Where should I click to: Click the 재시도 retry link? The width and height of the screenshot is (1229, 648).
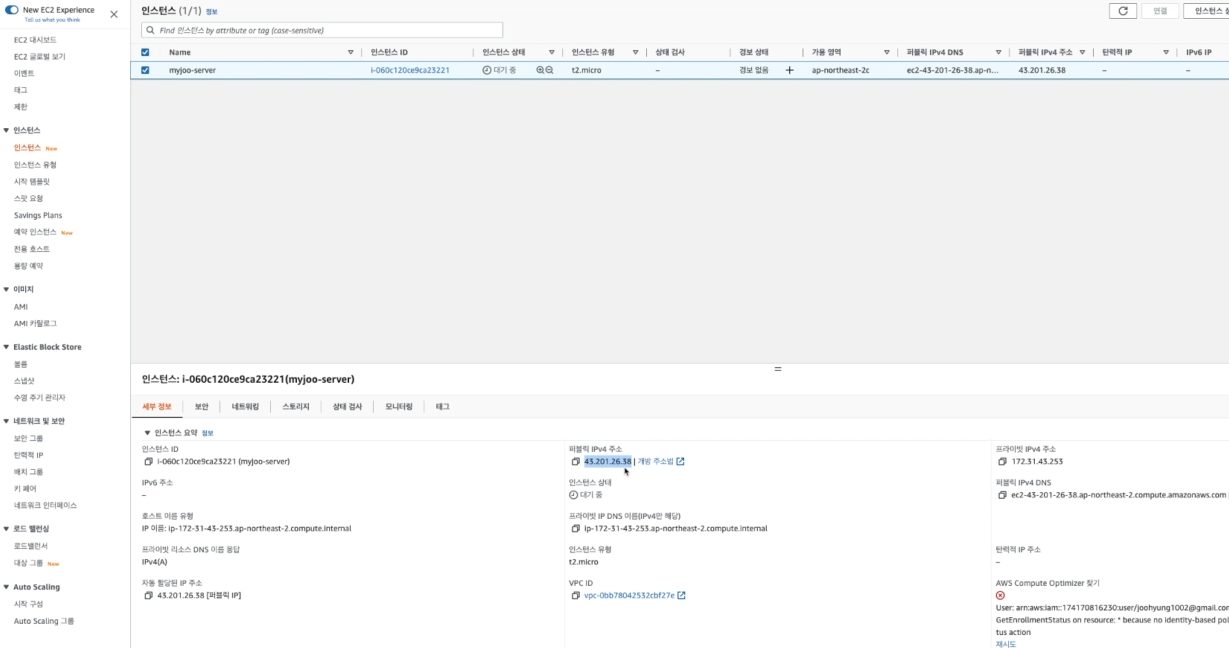[1005, 644]
